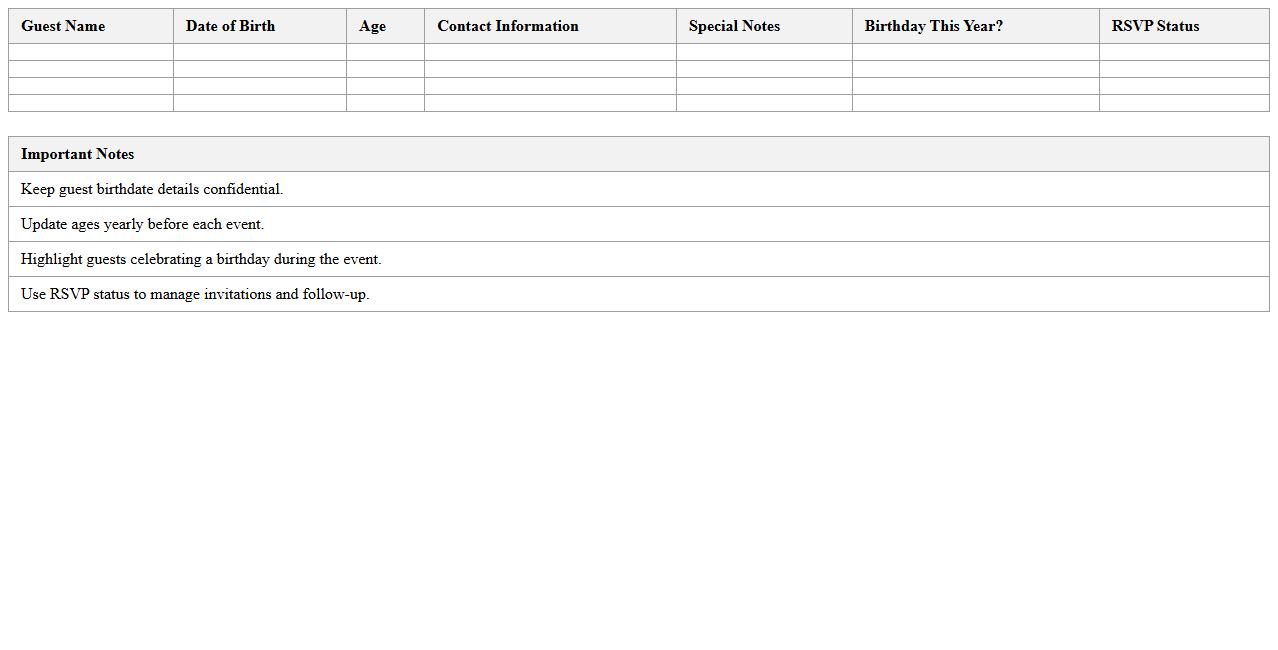Click the Special Notes column header
1278x650 pixels.
[x=734, y=26]
